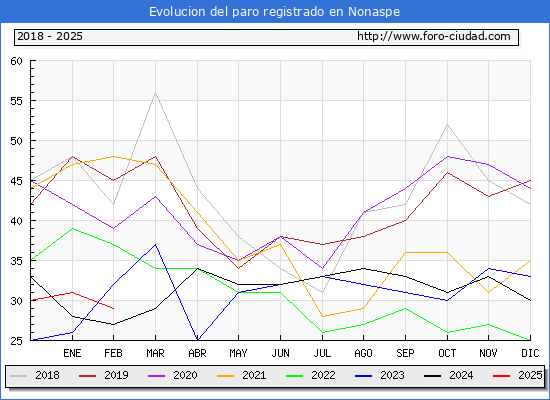The width and height of the screenshot is (550, 400).
Task: Click the black 2024 legend color line
Action: (432, 376)
